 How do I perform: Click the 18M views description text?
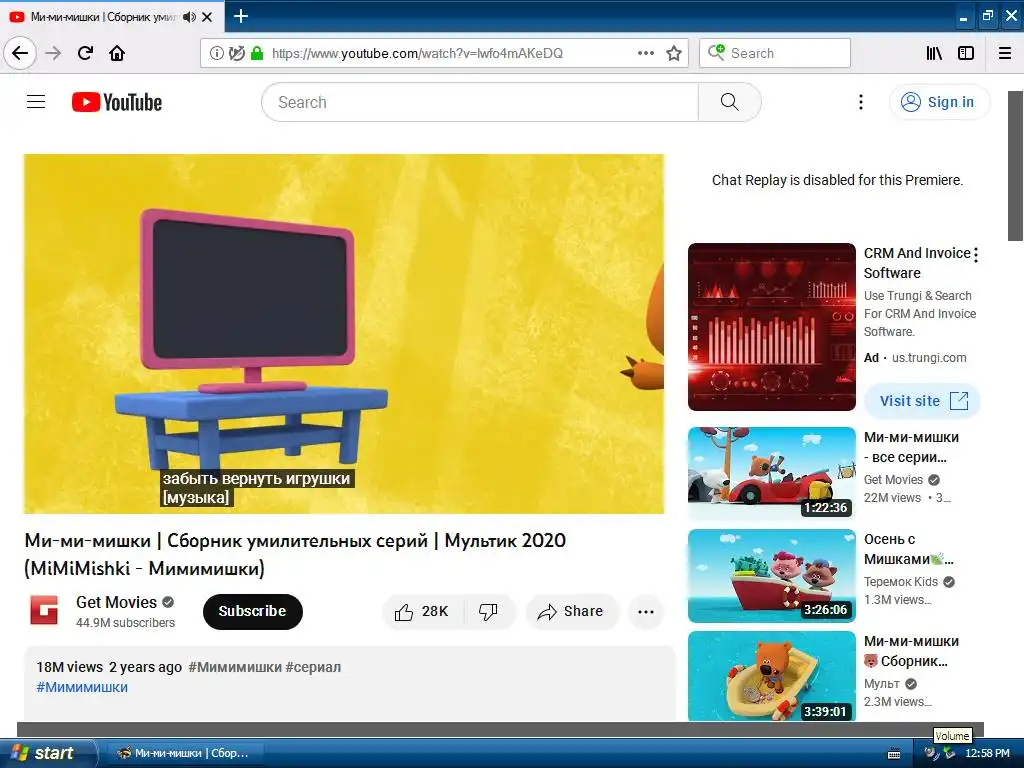[69, 667]
